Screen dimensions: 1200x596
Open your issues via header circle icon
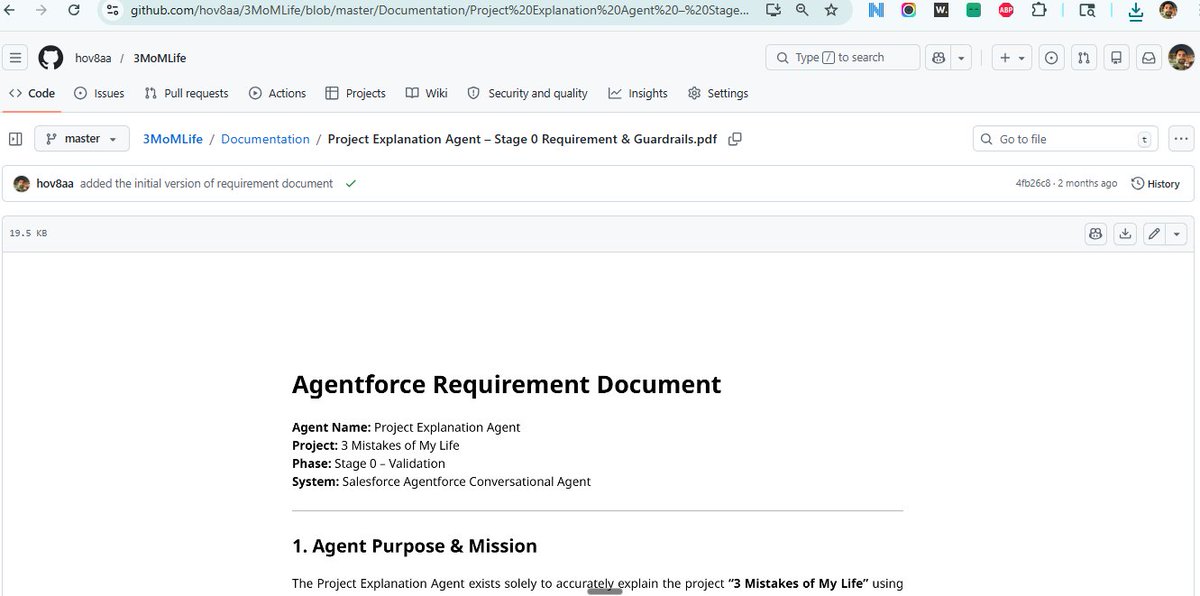pos(1051,58)
